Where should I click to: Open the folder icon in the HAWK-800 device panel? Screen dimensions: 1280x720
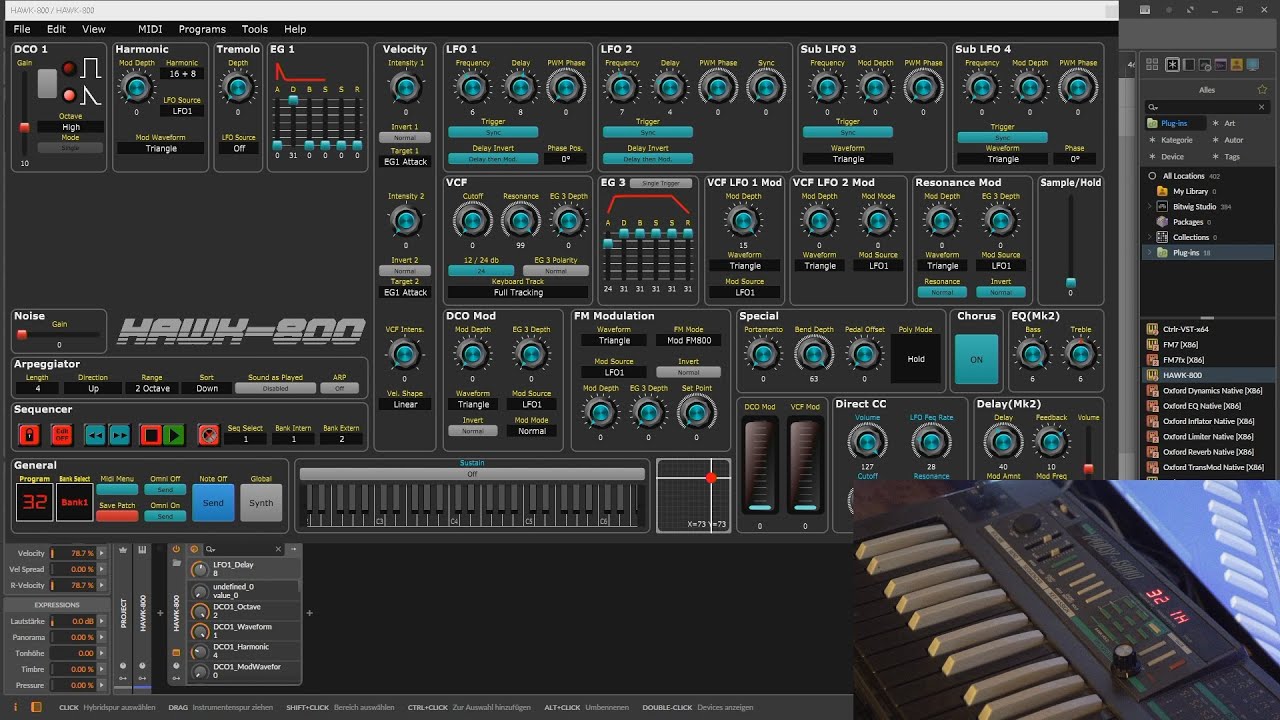[177, 563]
